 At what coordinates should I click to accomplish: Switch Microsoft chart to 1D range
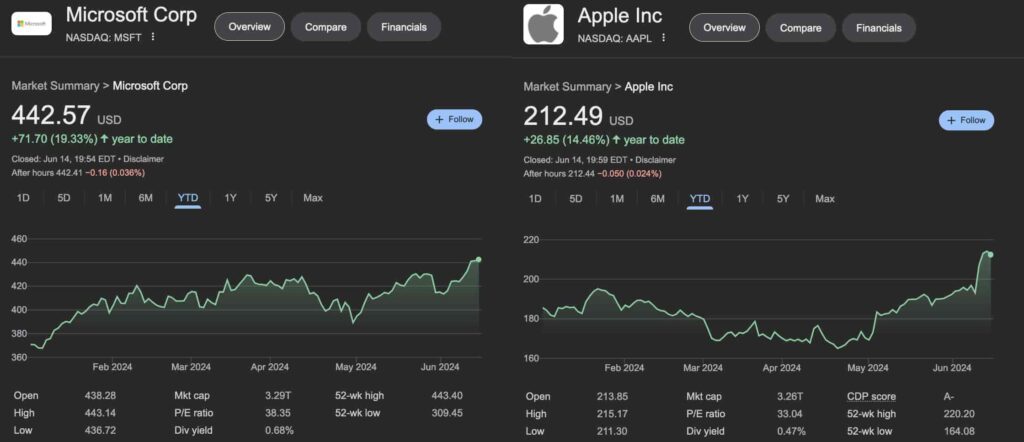(23, 198)
